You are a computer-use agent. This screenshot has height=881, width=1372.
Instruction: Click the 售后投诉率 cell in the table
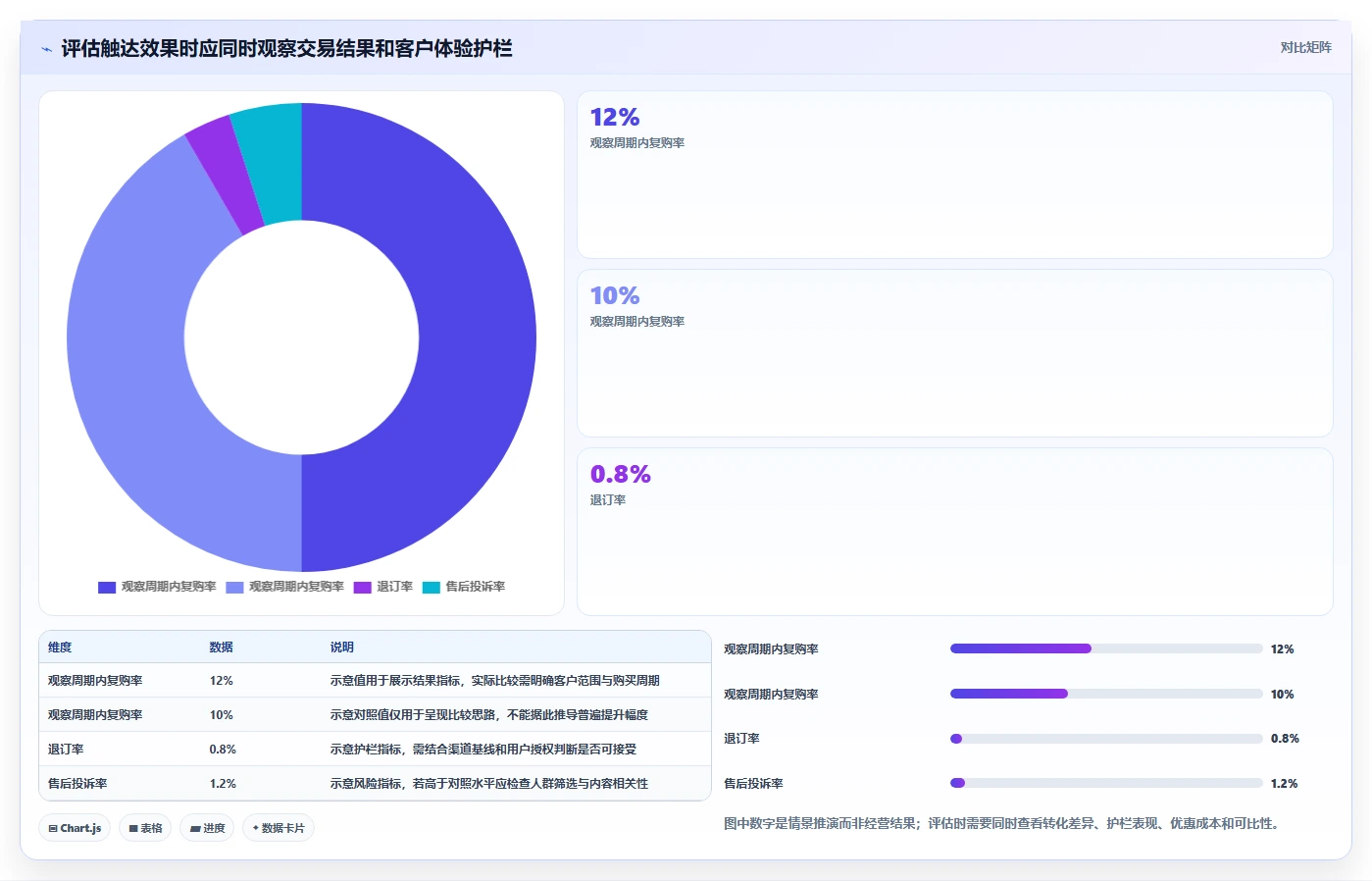(77, 784)
